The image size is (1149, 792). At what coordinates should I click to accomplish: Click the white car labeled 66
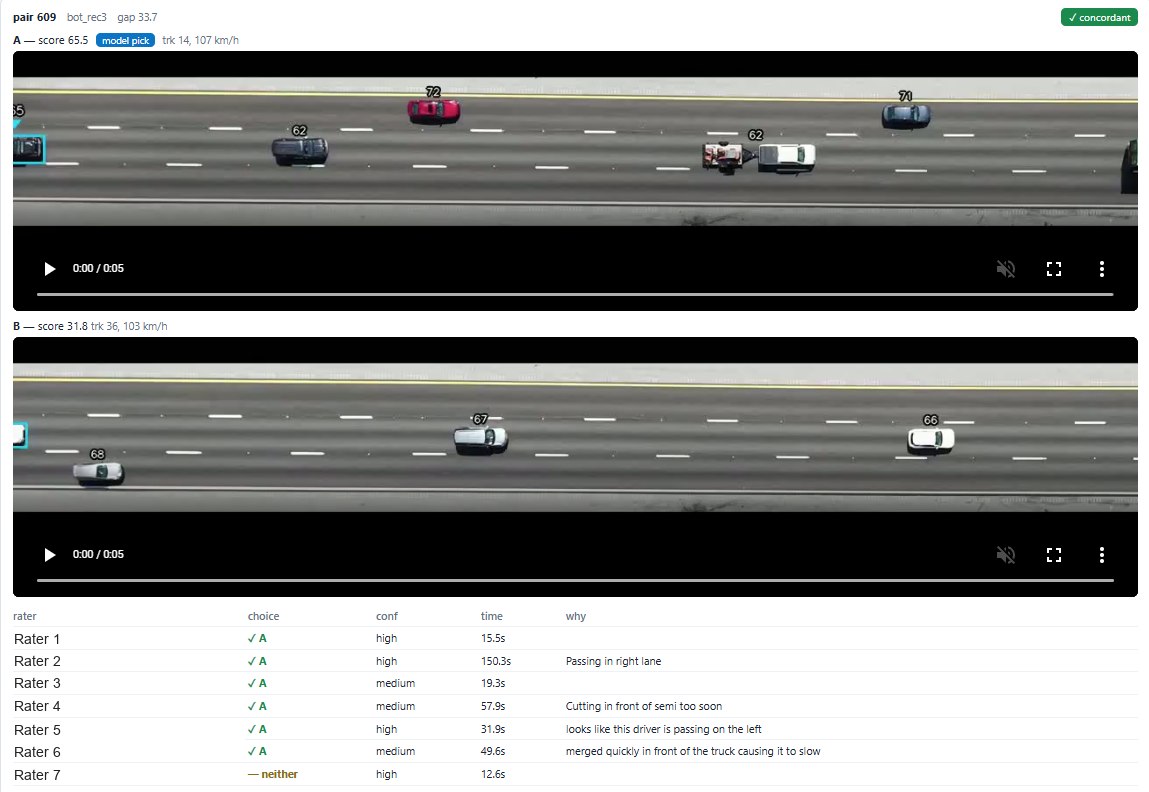[931, 439]
